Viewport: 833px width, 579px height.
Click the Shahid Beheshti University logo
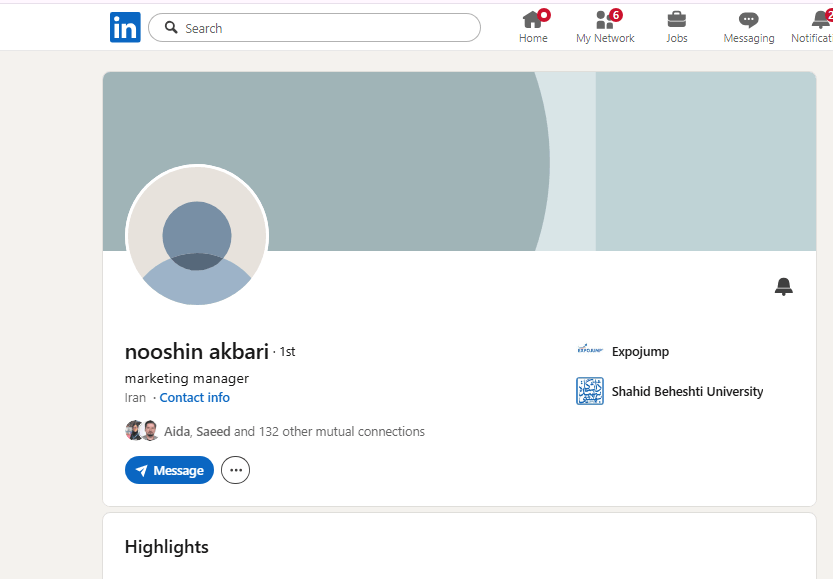pyautogui.click(x=590, y=391)
